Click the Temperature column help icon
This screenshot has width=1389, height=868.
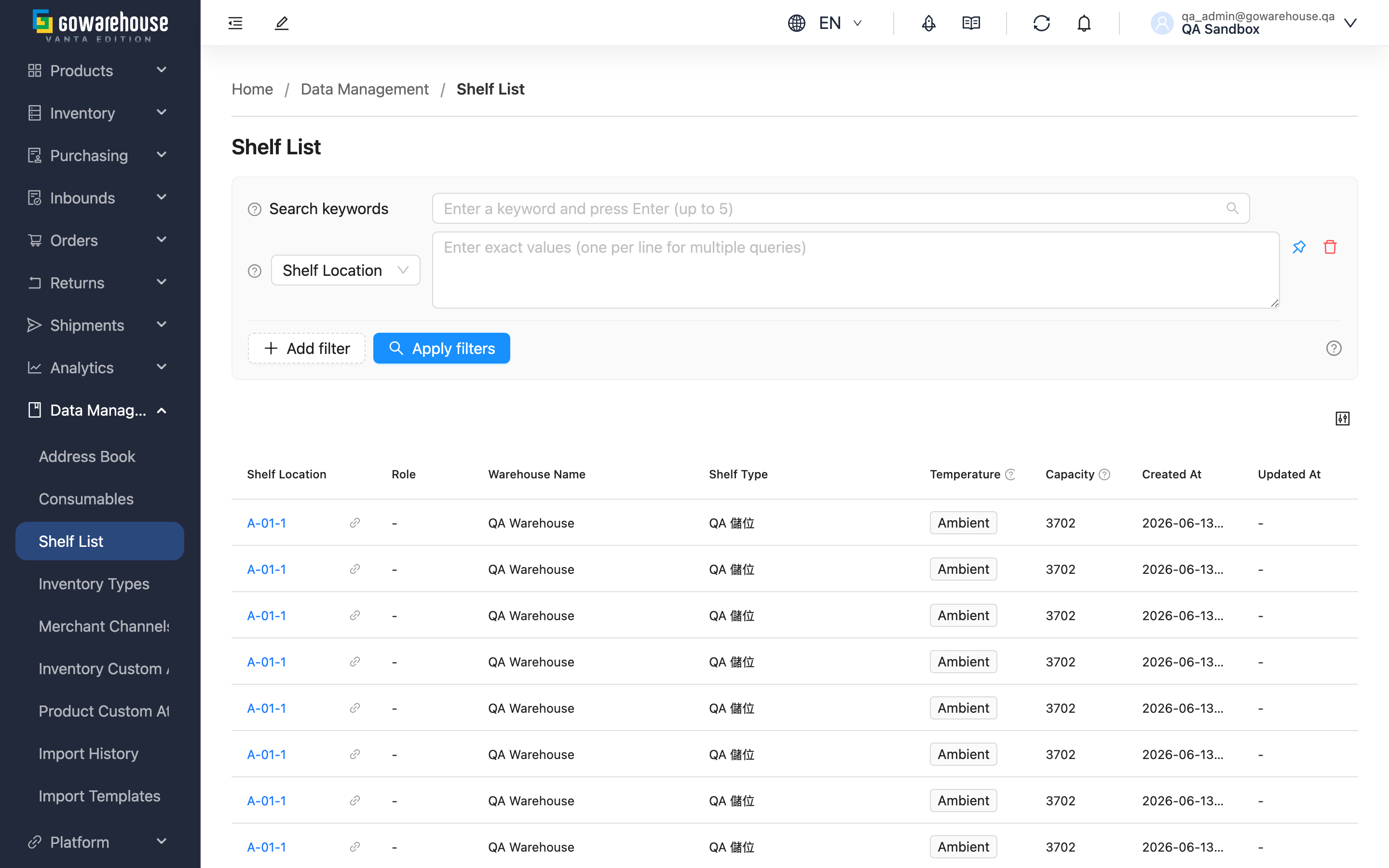(1010, 474)
